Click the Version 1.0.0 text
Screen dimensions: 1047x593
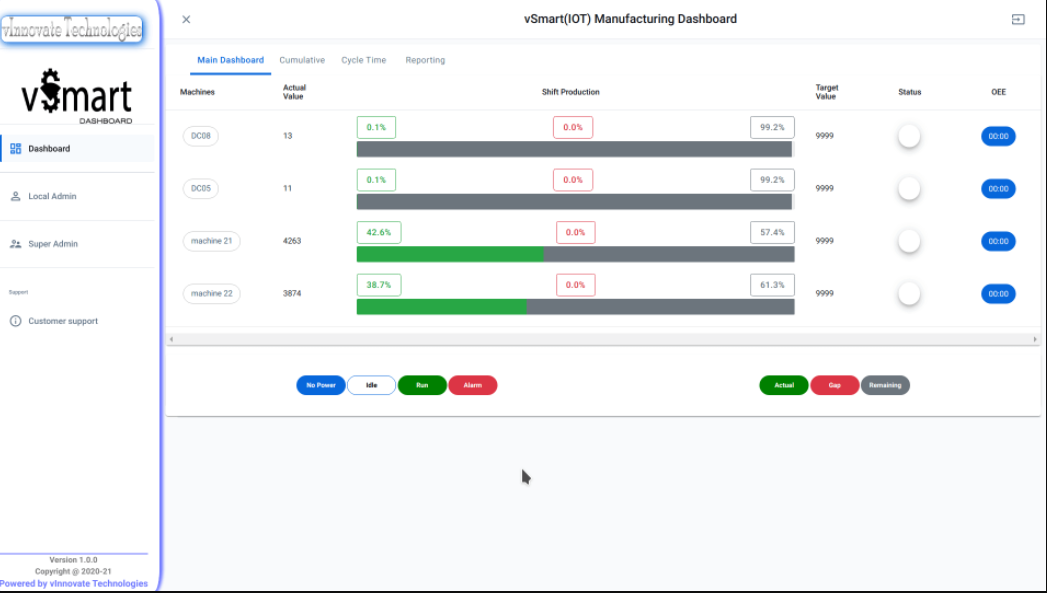coord(73,560)
